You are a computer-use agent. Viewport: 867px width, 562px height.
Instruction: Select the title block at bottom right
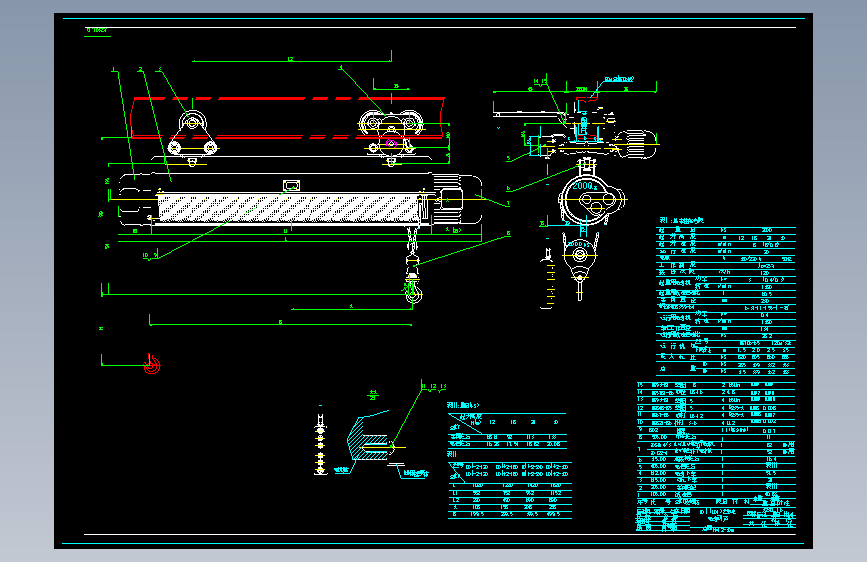pyautogui.click(x=715, y=519)
